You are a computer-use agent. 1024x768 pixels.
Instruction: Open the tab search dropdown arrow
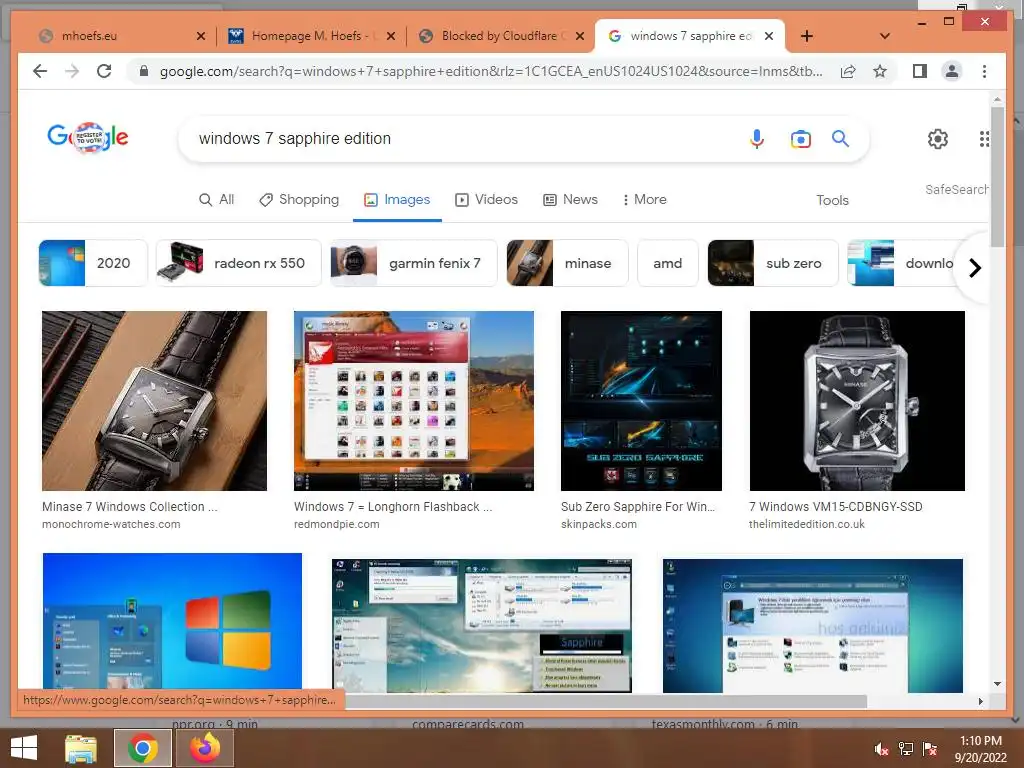click(885, 36)
